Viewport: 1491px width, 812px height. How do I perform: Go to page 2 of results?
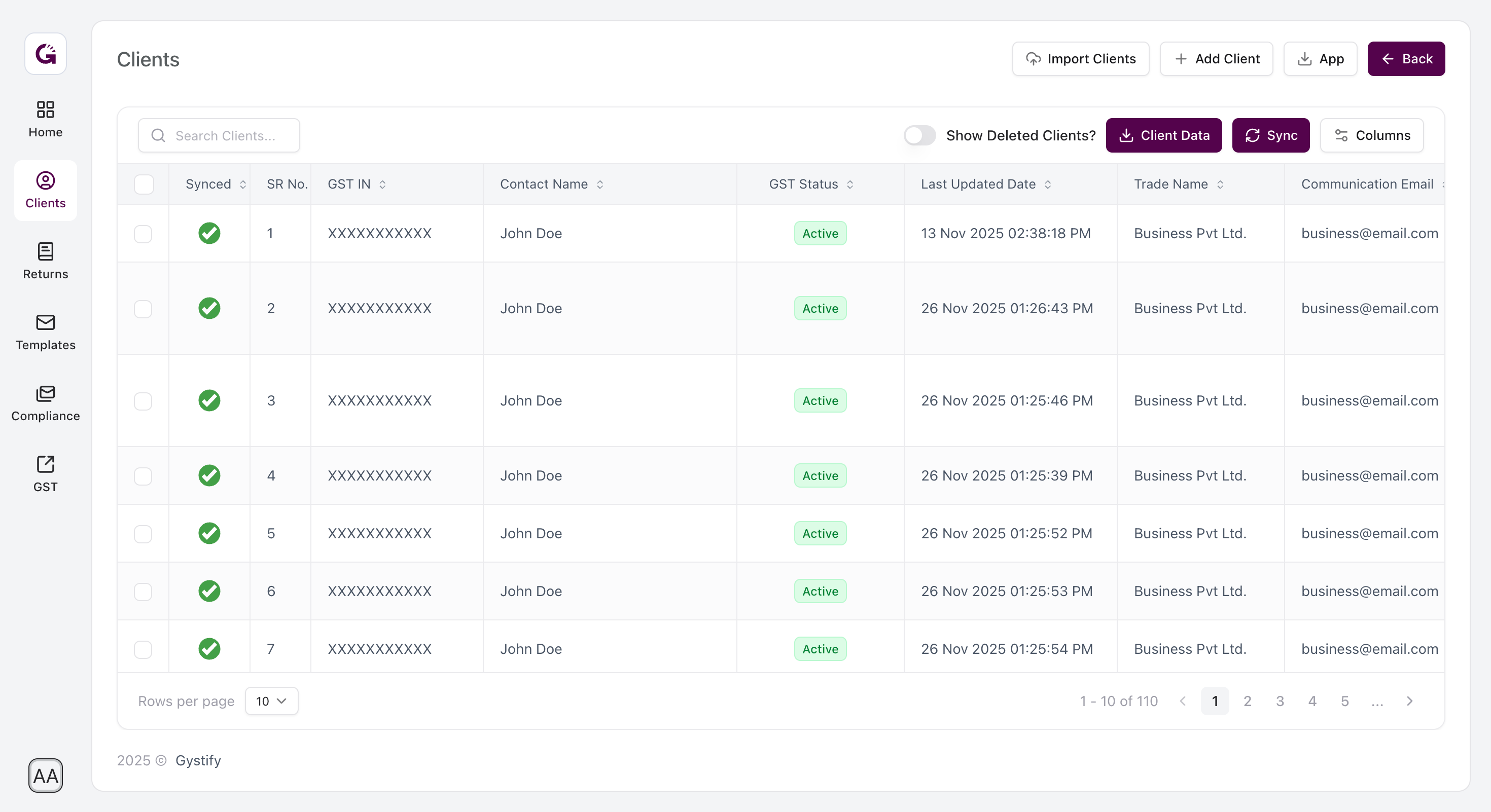pyautogui.click(x=1248, y=701)
